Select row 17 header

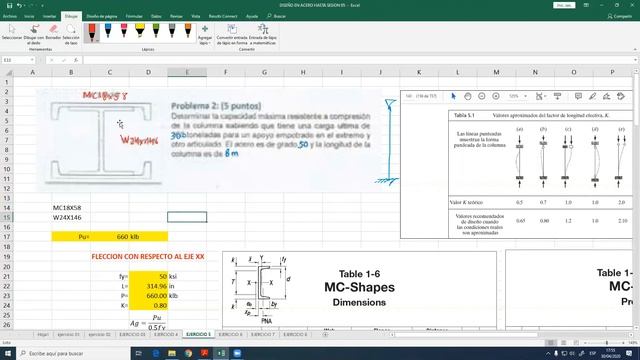pyautogui.click(x=7, y=237)
